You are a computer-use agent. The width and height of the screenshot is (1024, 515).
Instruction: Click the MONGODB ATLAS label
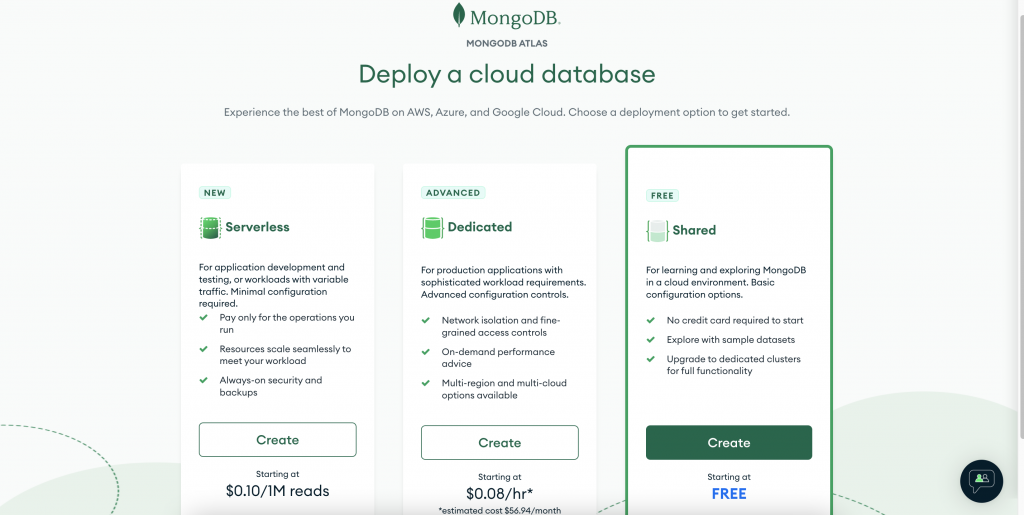[x=507, y=44]
